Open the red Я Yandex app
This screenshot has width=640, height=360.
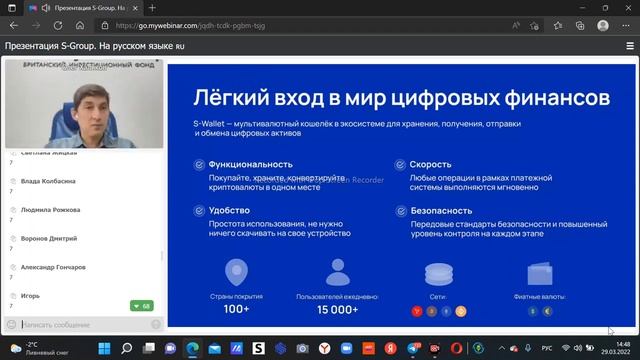point(391,349)
